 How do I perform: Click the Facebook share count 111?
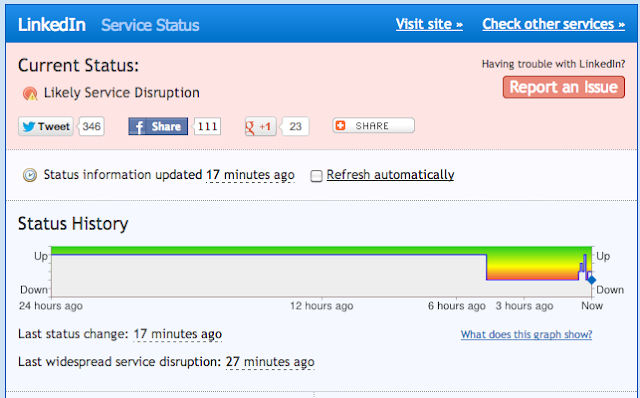(207, 127)
